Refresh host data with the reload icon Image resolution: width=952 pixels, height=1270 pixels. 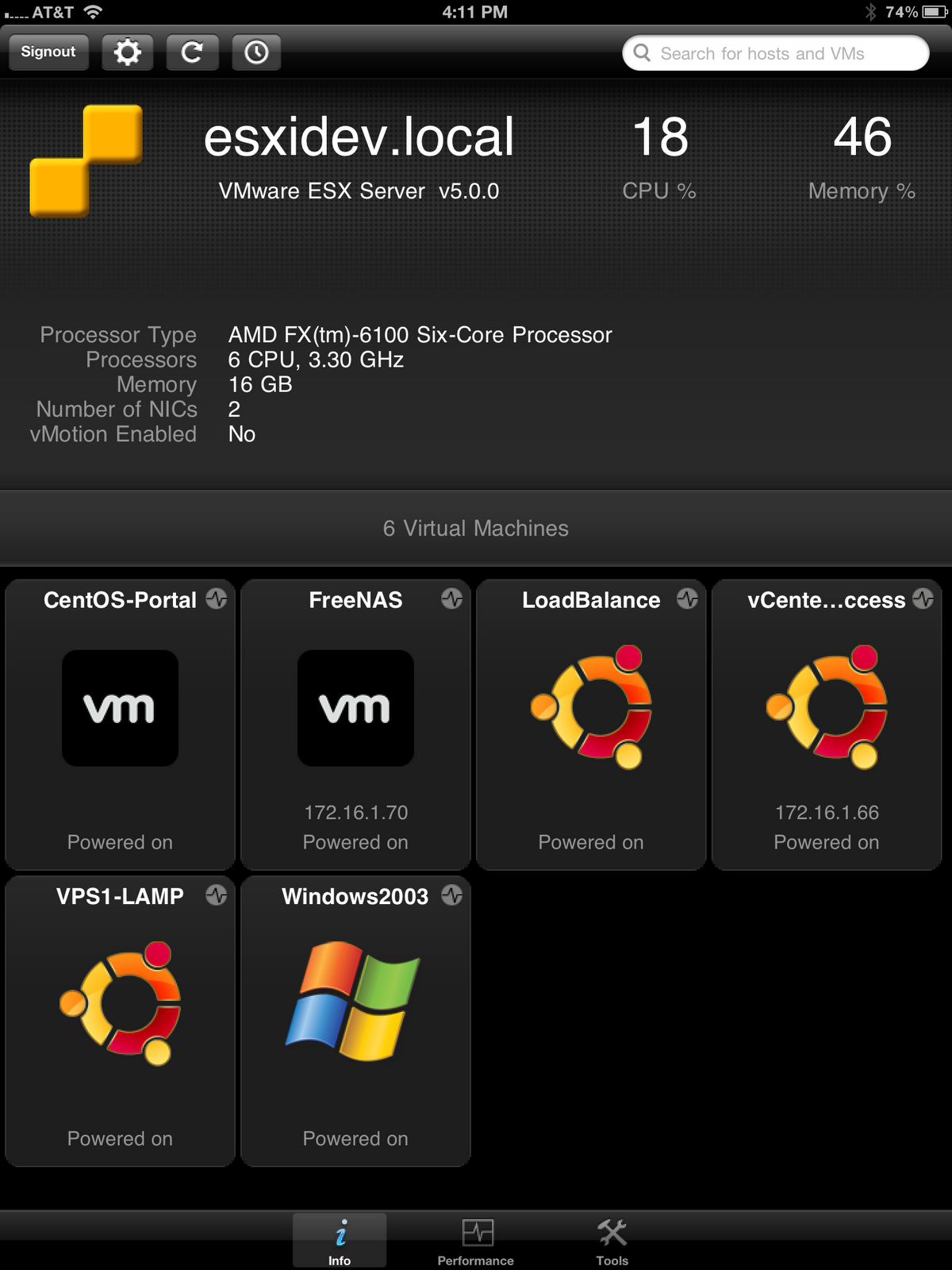pyautogui.click(x=192, y=52)
